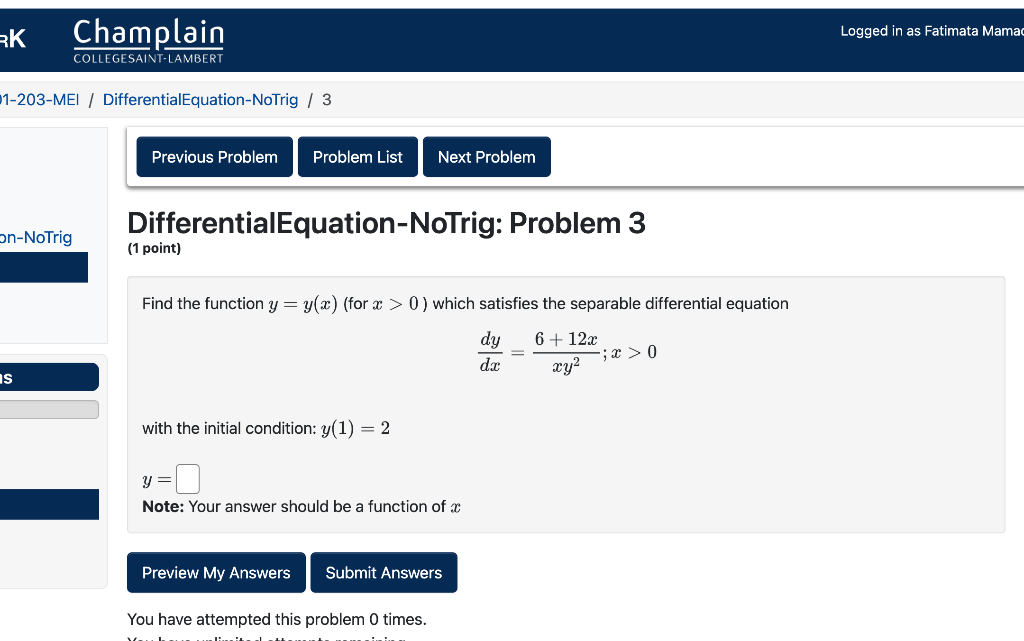Click Submit Answers
Image resolution: width=1024 pixels, height=641 pixels.
(384, 572)
